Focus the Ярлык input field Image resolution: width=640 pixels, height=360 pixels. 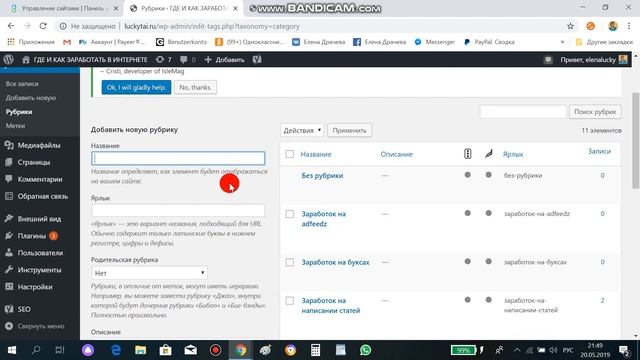pyautogui.click(x=178, y=210)
